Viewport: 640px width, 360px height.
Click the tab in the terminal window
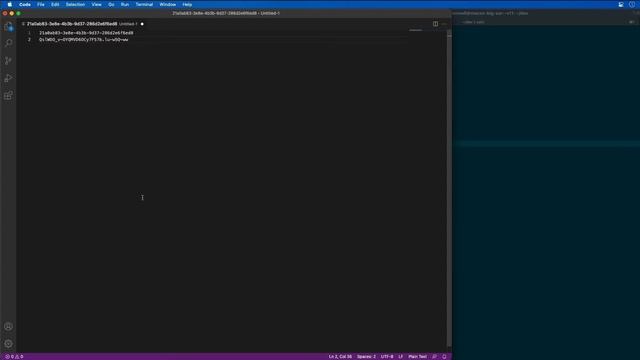click(473, 22)
